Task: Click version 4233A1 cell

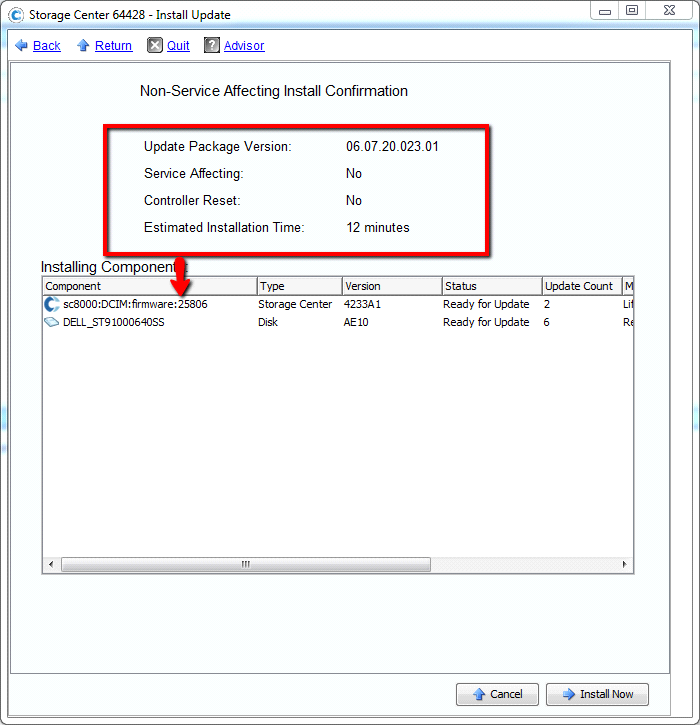Action: coord(362,304)
